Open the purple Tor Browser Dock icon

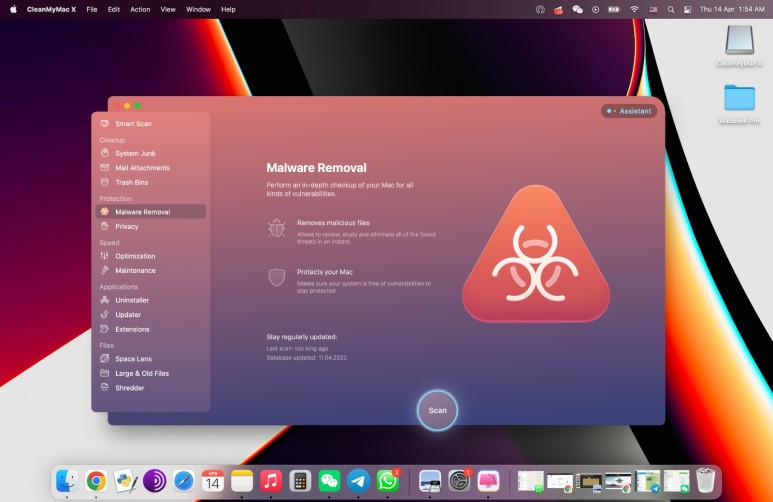(x=154, y=481)
